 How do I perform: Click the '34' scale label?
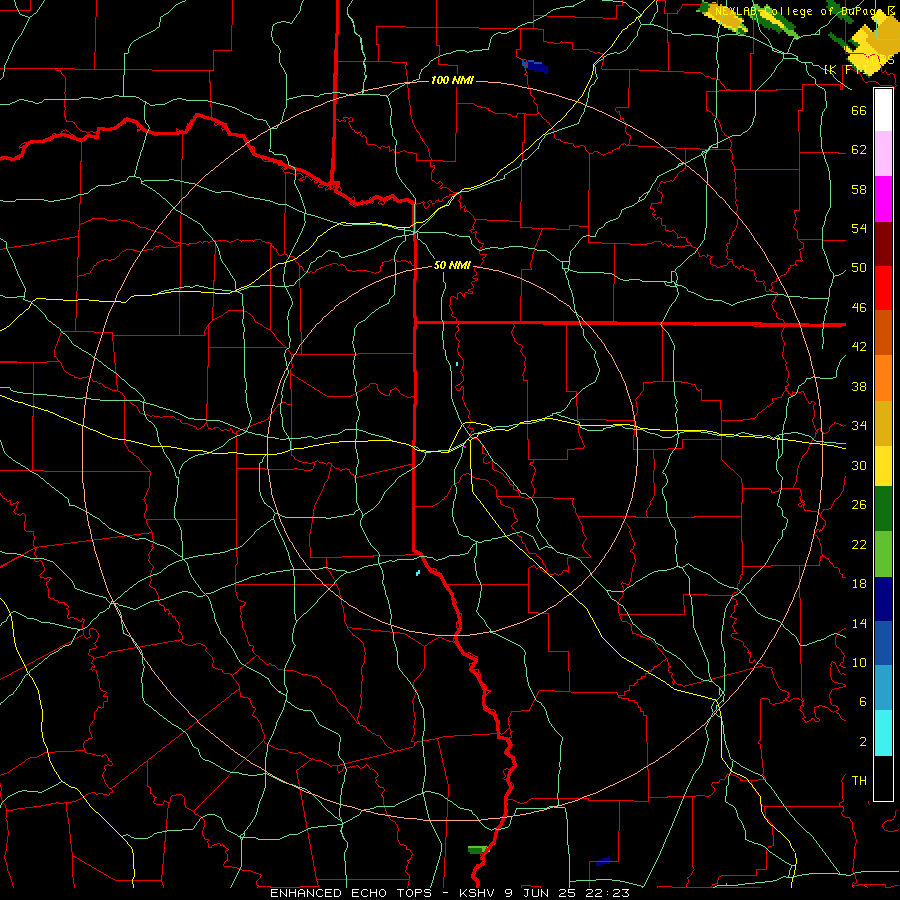(859, 426)
